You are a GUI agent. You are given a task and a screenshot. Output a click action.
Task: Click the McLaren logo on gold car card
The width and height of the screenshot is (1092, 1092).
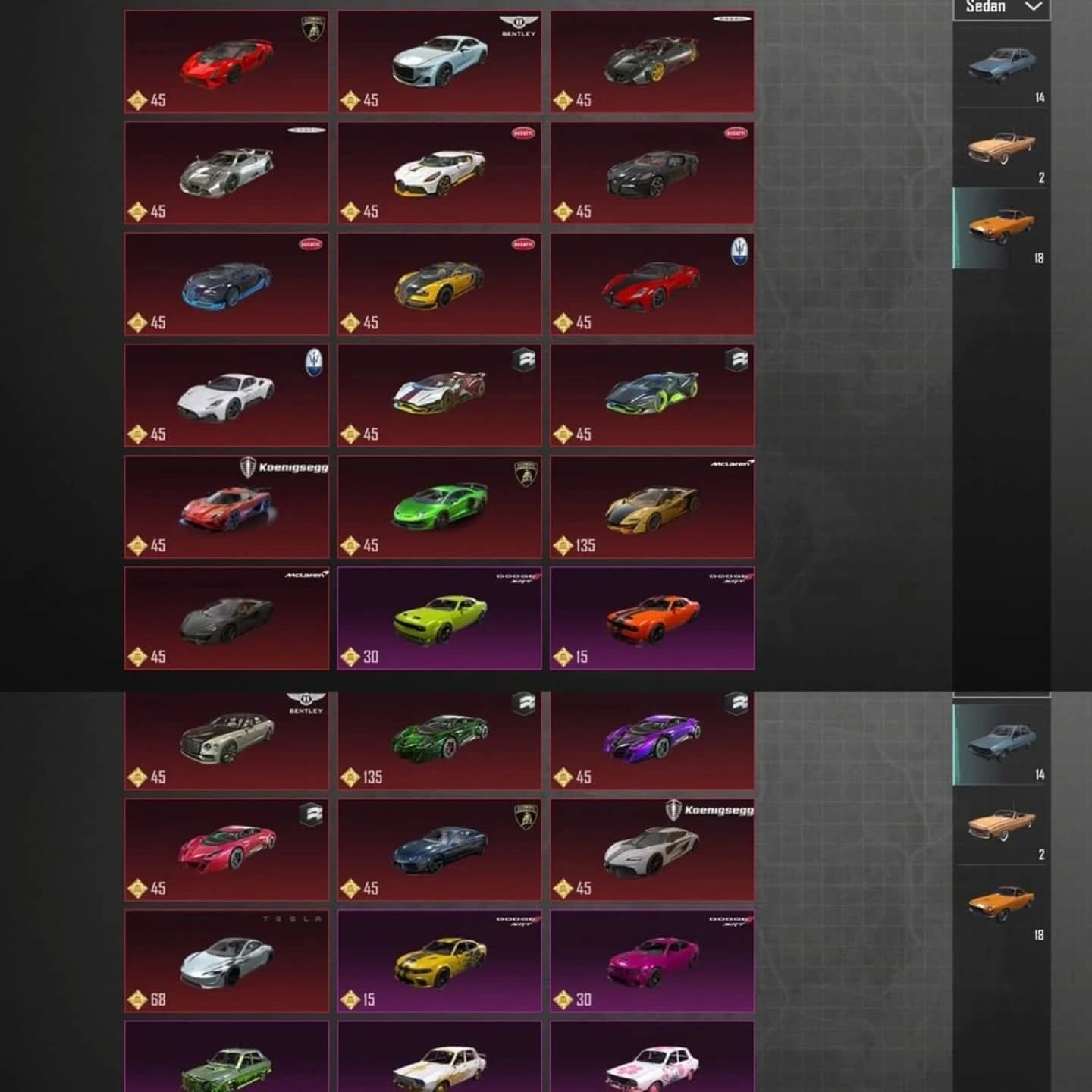pyautogui.click(x=732, y=463)
